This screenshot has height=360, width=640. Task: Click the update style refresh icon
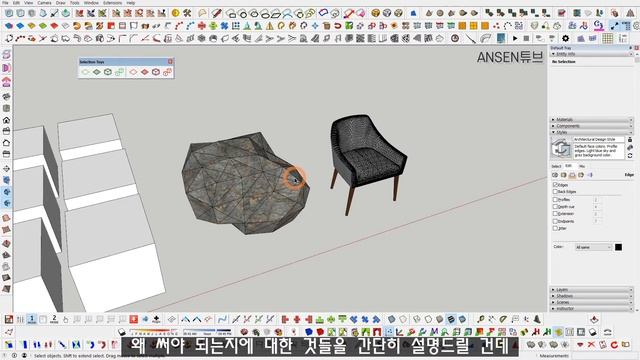(x=630, y=156)
